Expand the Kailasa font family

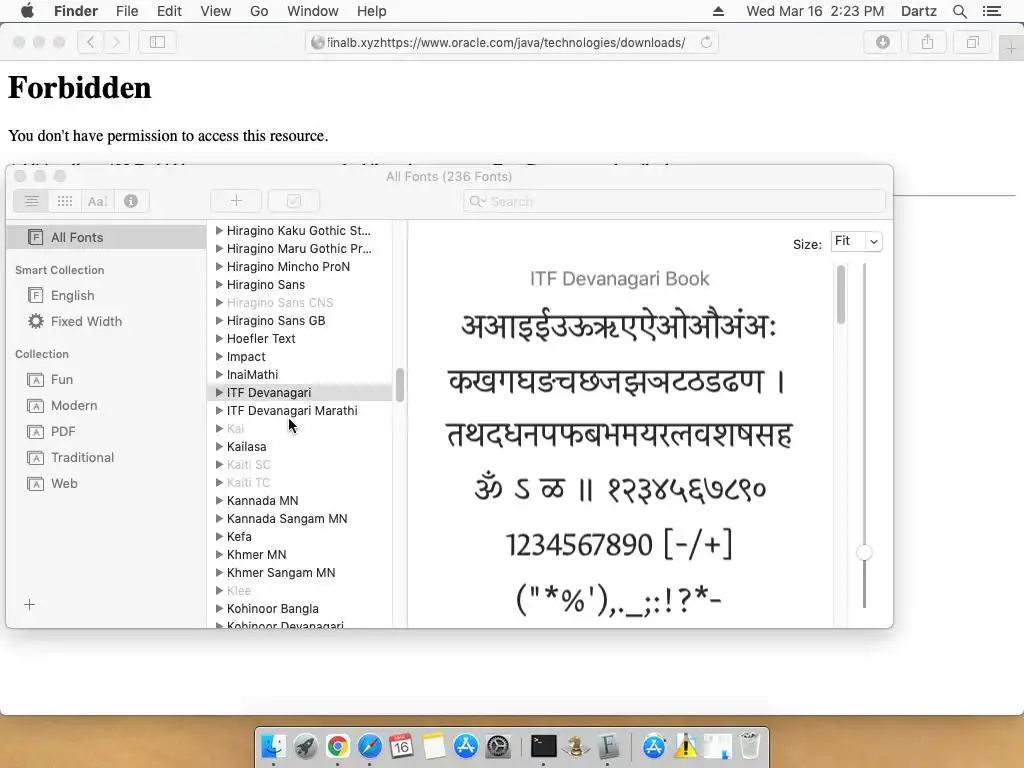219,447
